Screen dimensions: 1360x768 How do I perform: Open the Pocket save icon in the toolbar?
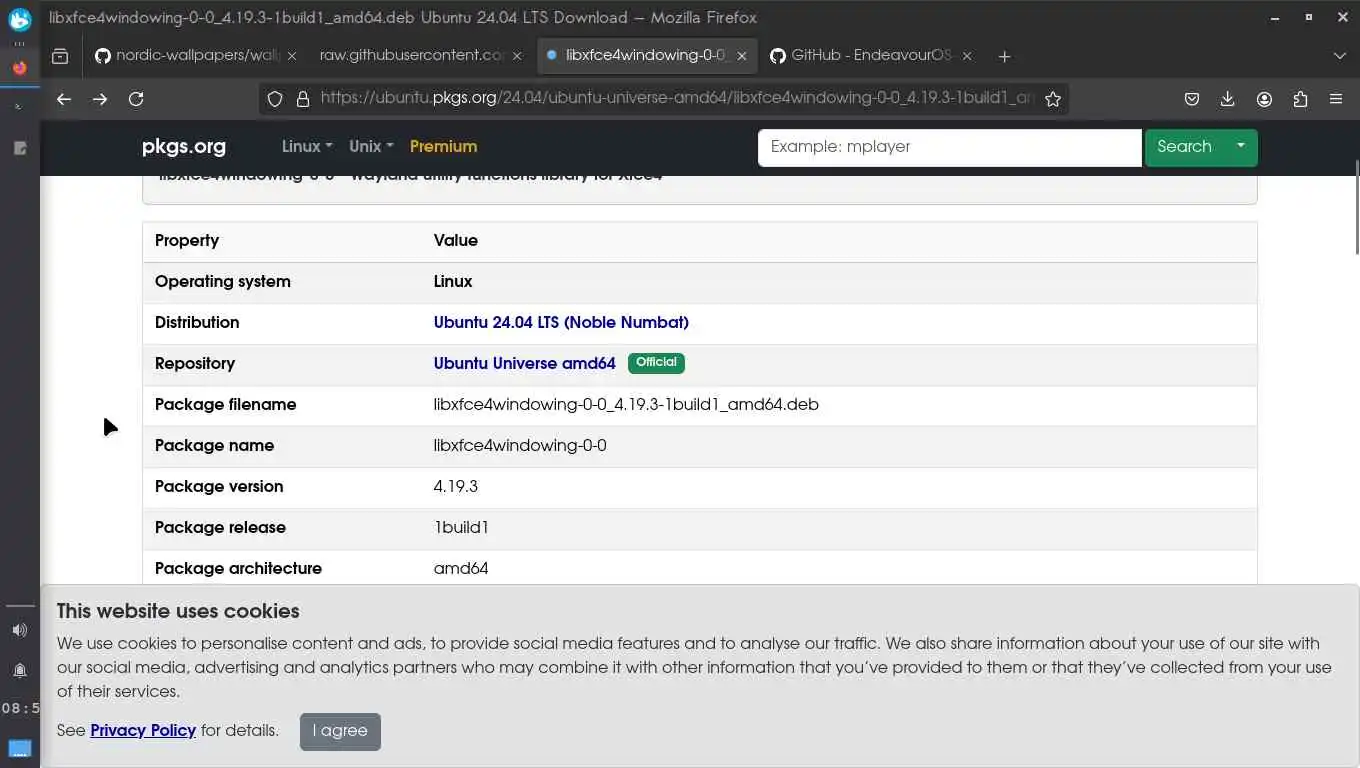pos(1192,99)
